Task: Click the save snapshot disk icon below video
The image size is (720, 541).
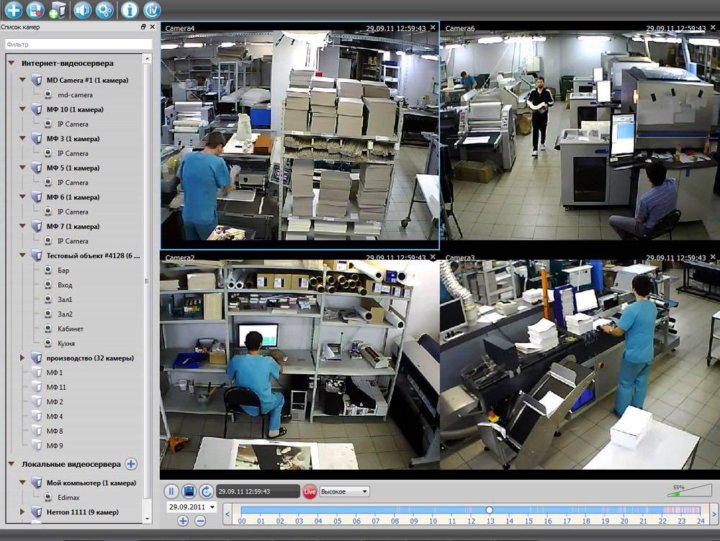Action: click(x=188, y=491)
